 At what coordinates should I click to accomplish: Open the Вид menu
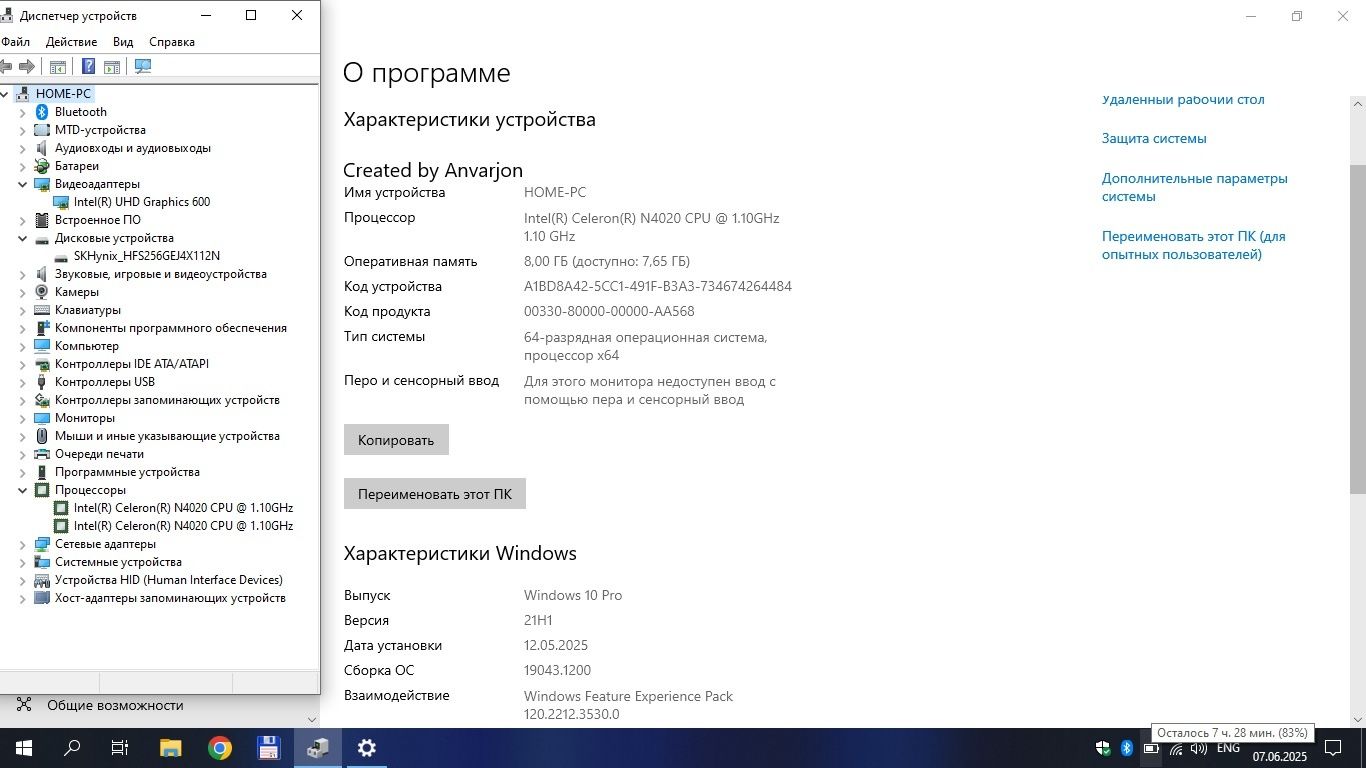(x=123, y=42)
